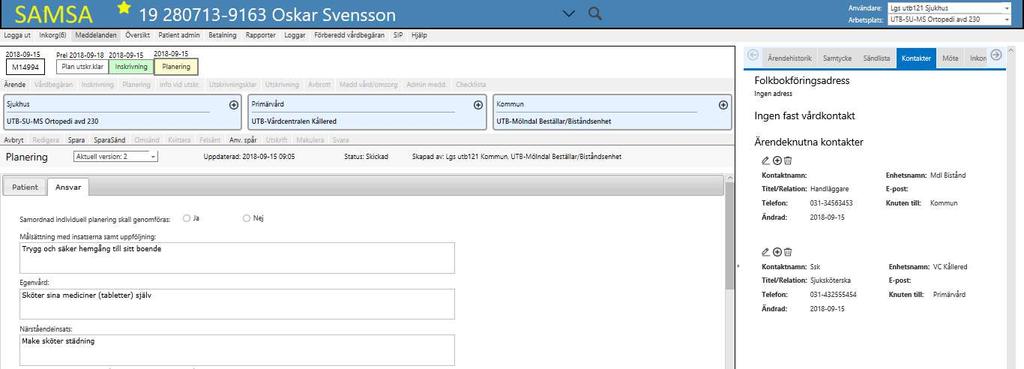Click Avbryt in the action toolbar
The image size is (1024, 369).
[x=14, y=140]
